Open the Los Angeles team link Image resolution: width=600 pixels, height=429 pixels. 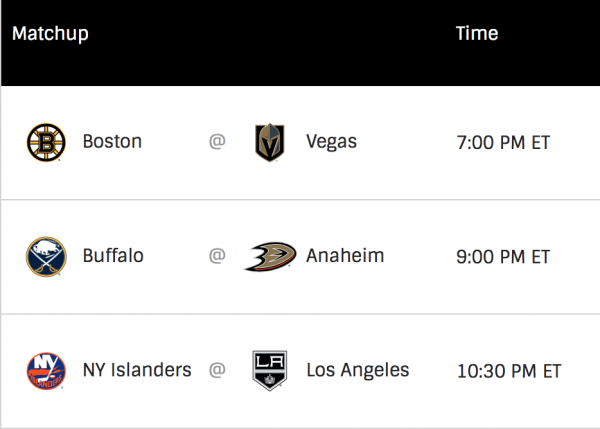359,371
